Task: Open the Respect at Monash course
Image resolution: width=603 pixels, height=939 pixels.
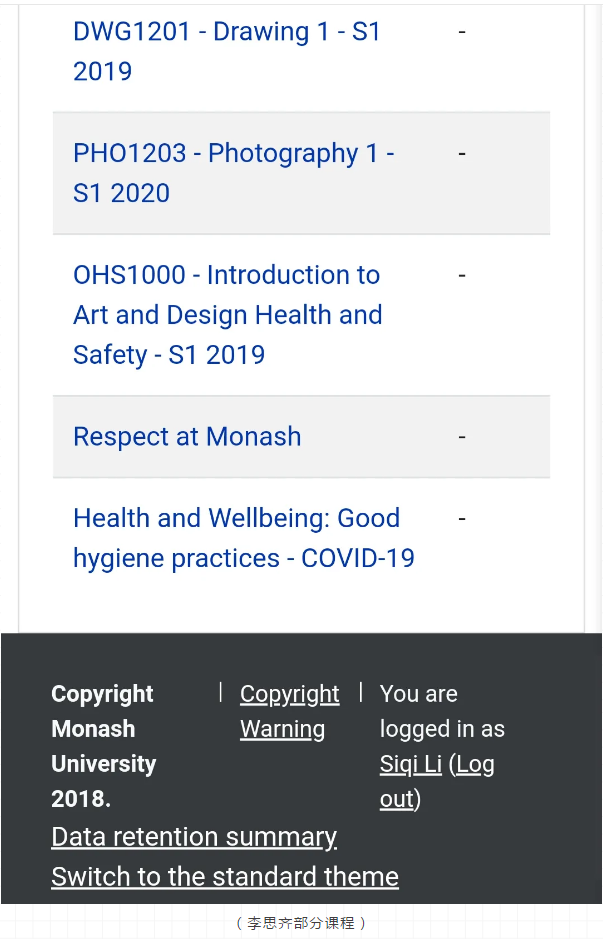Action: [187, 437]
